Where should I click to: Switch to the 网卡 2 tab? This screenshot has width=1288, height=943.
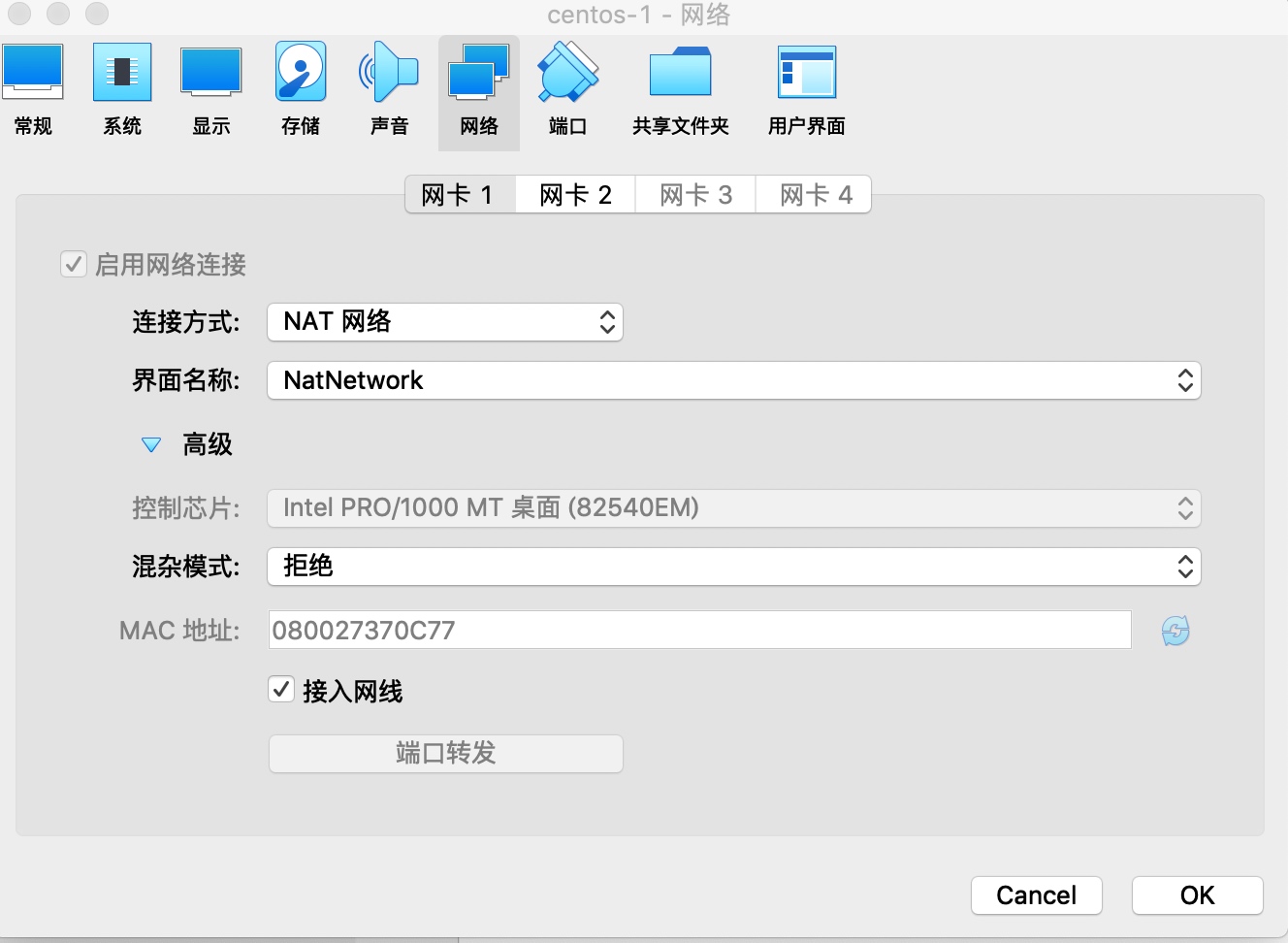point(575,195)
